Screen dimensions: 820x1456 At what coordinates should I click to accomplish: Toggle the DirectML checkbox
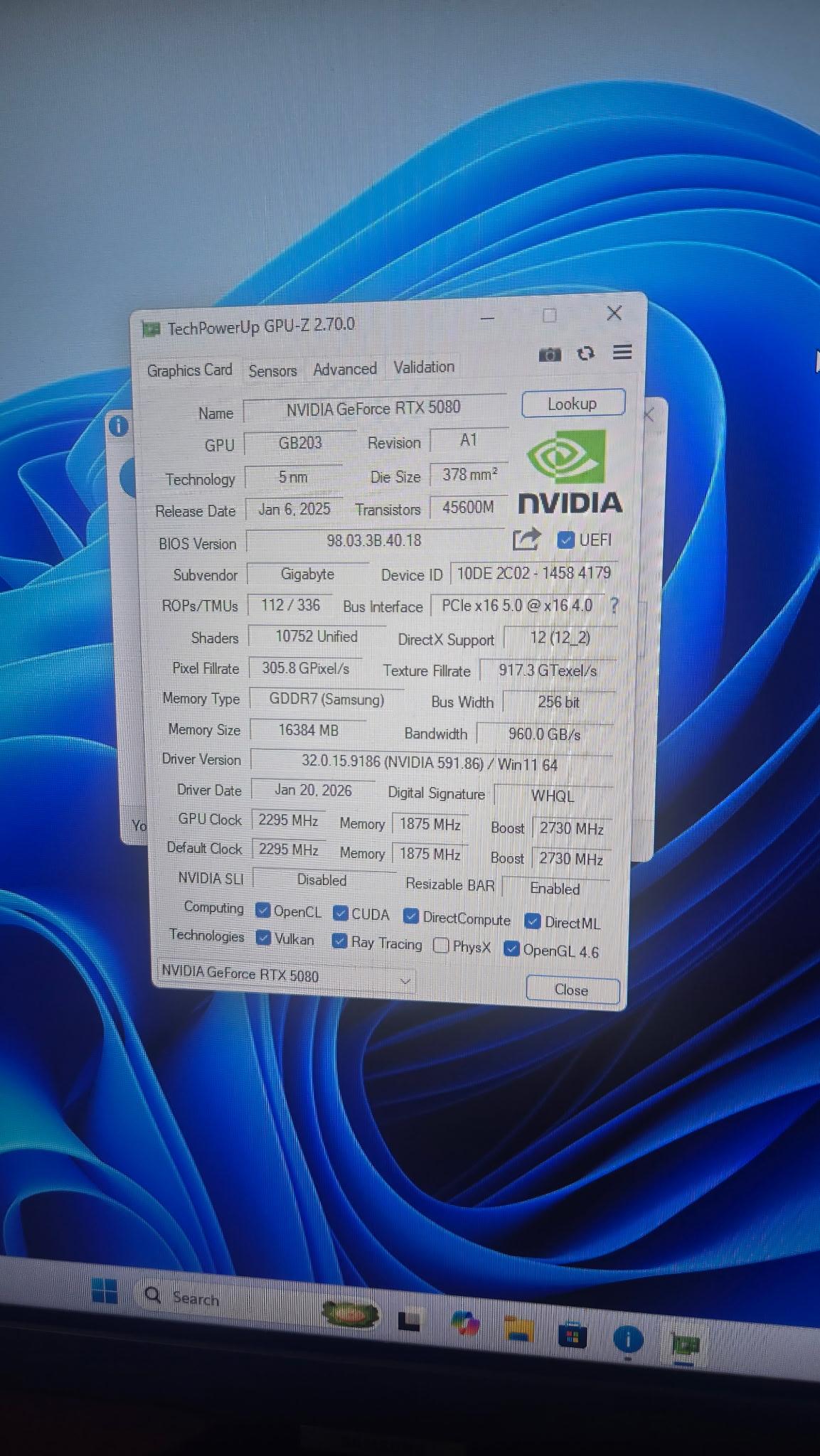(532, 921)
